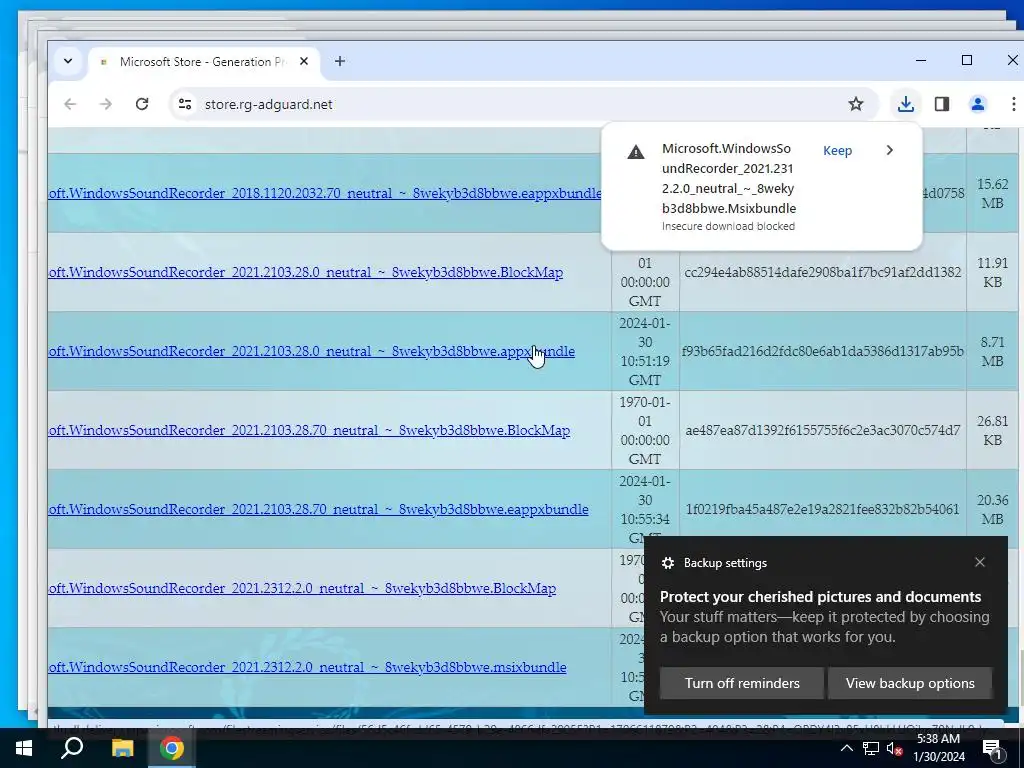1024x768 pixels.
Task: Bookmark this page with the star icon
Action: tap(856, 104)
